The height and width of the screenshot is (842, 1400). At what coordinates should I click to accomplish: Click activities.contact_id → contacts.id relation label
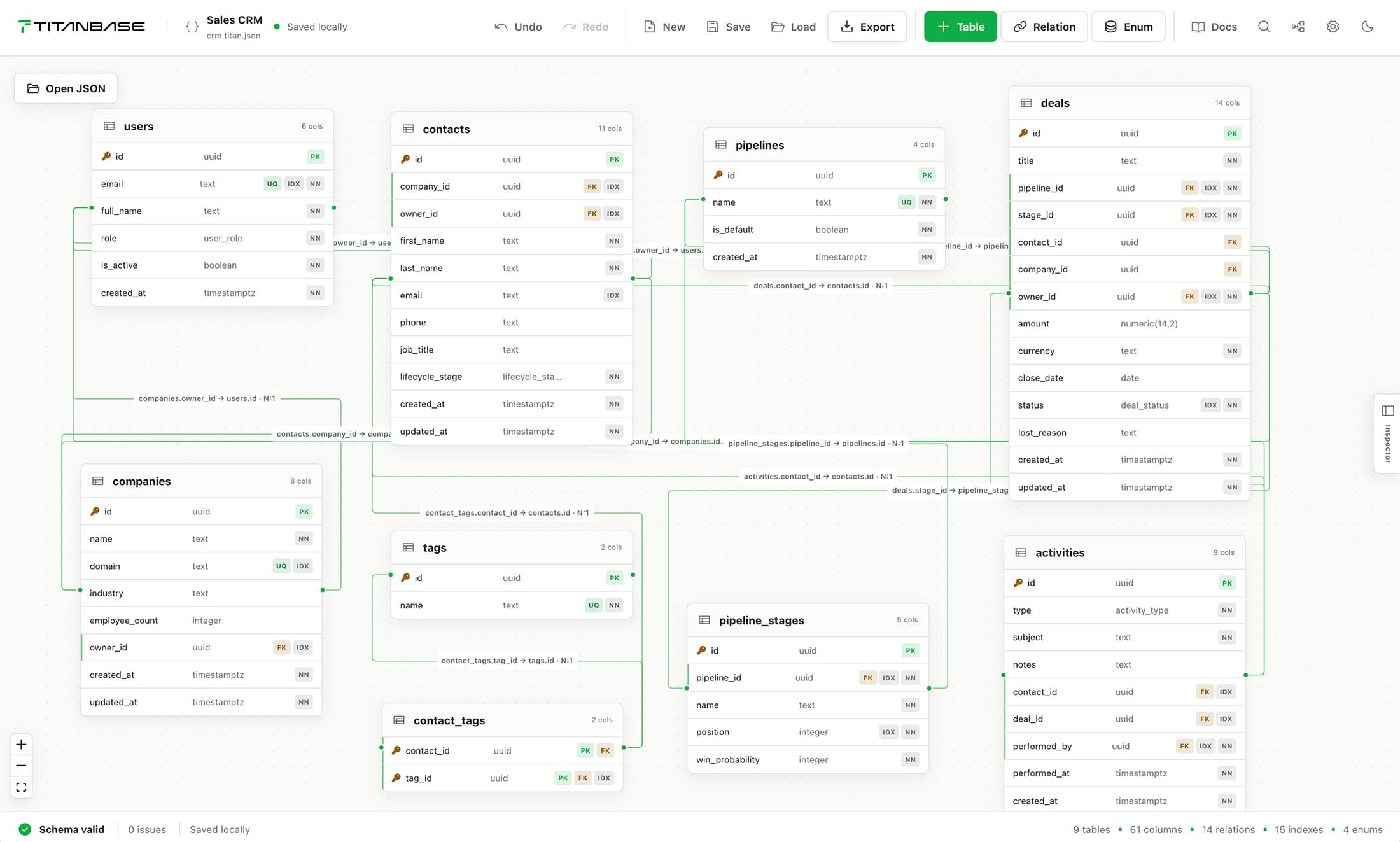point(818,476)
